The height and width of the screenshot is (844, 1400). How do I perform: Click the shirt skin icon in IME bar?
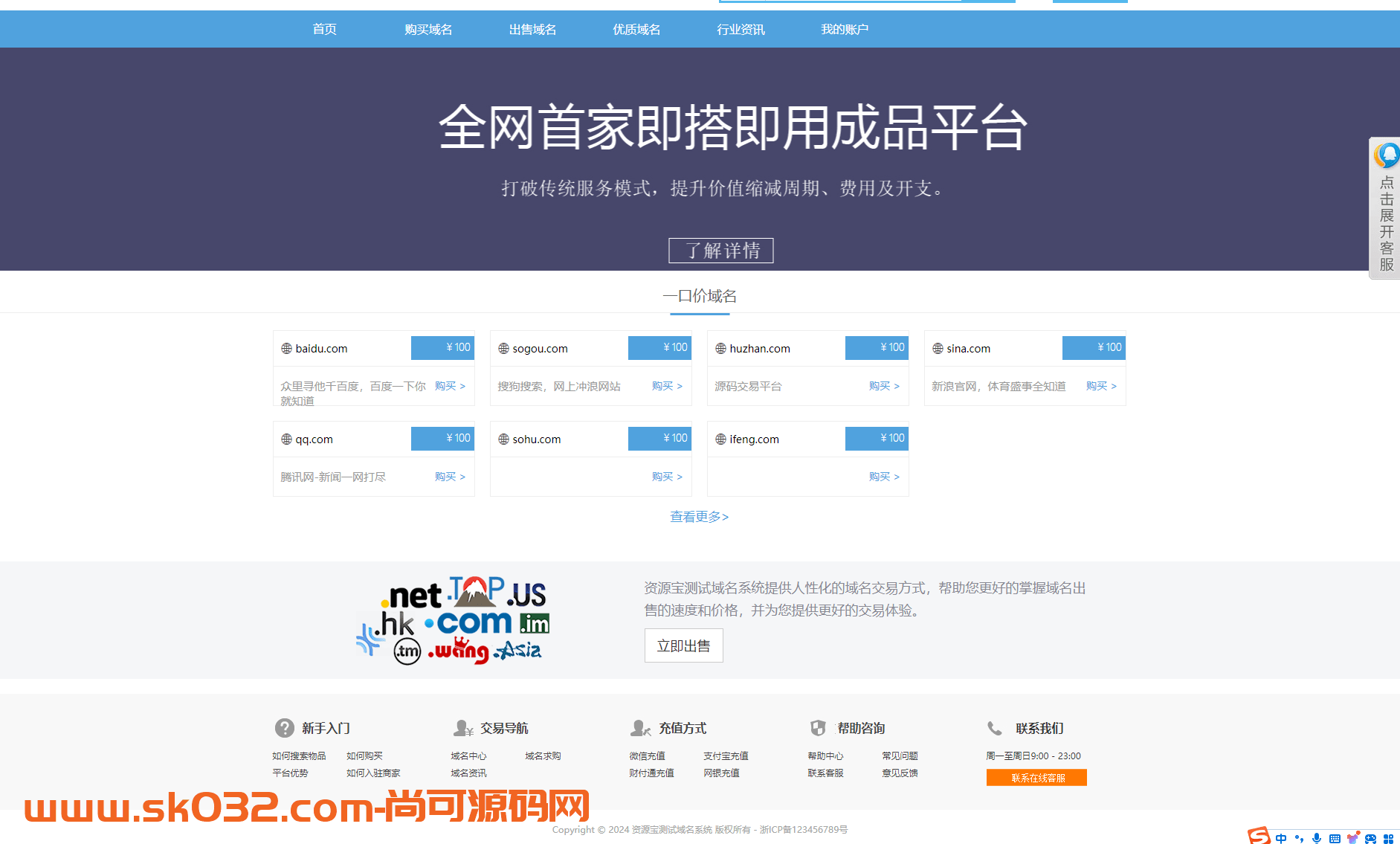click(1353, 837)
